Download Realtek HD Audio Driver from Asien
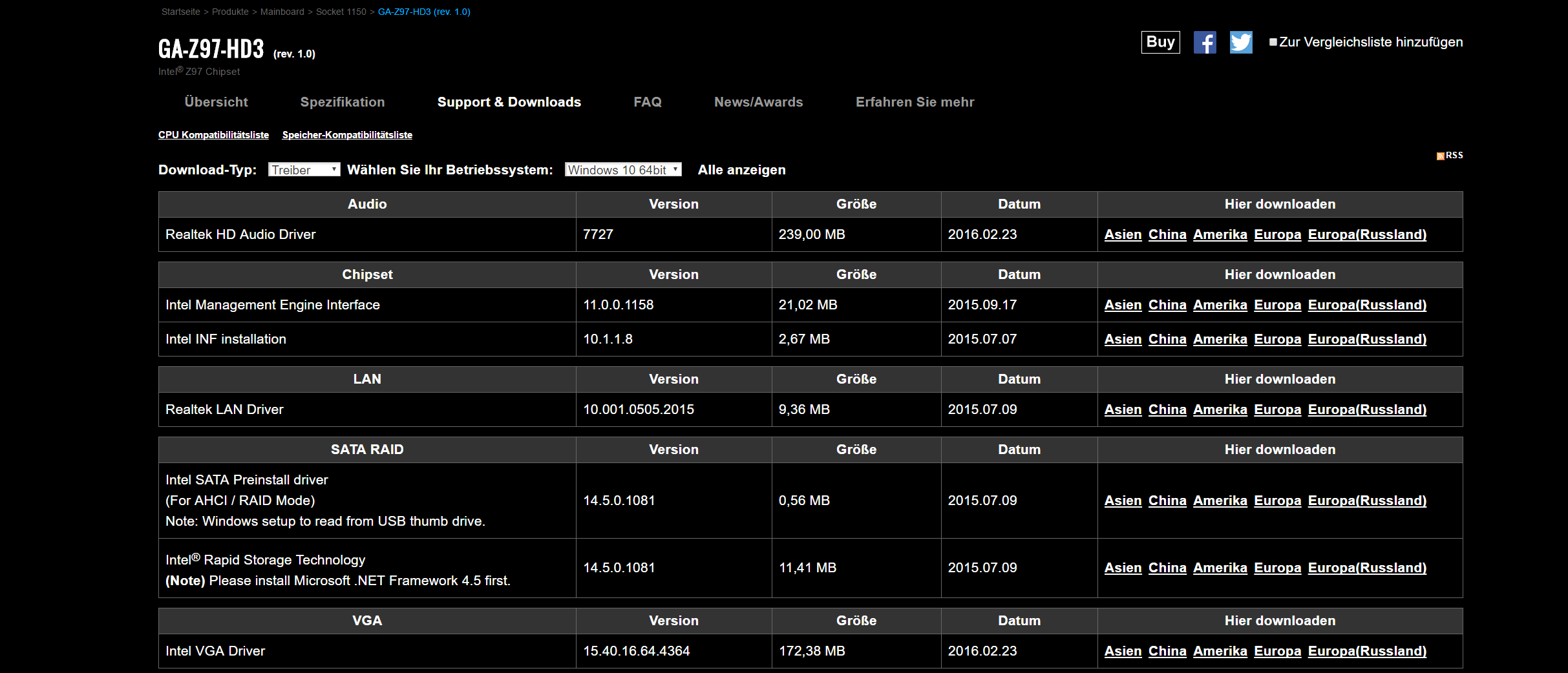The width and height of the screenshot is (1568, 673). click(x=1123, y=234)
